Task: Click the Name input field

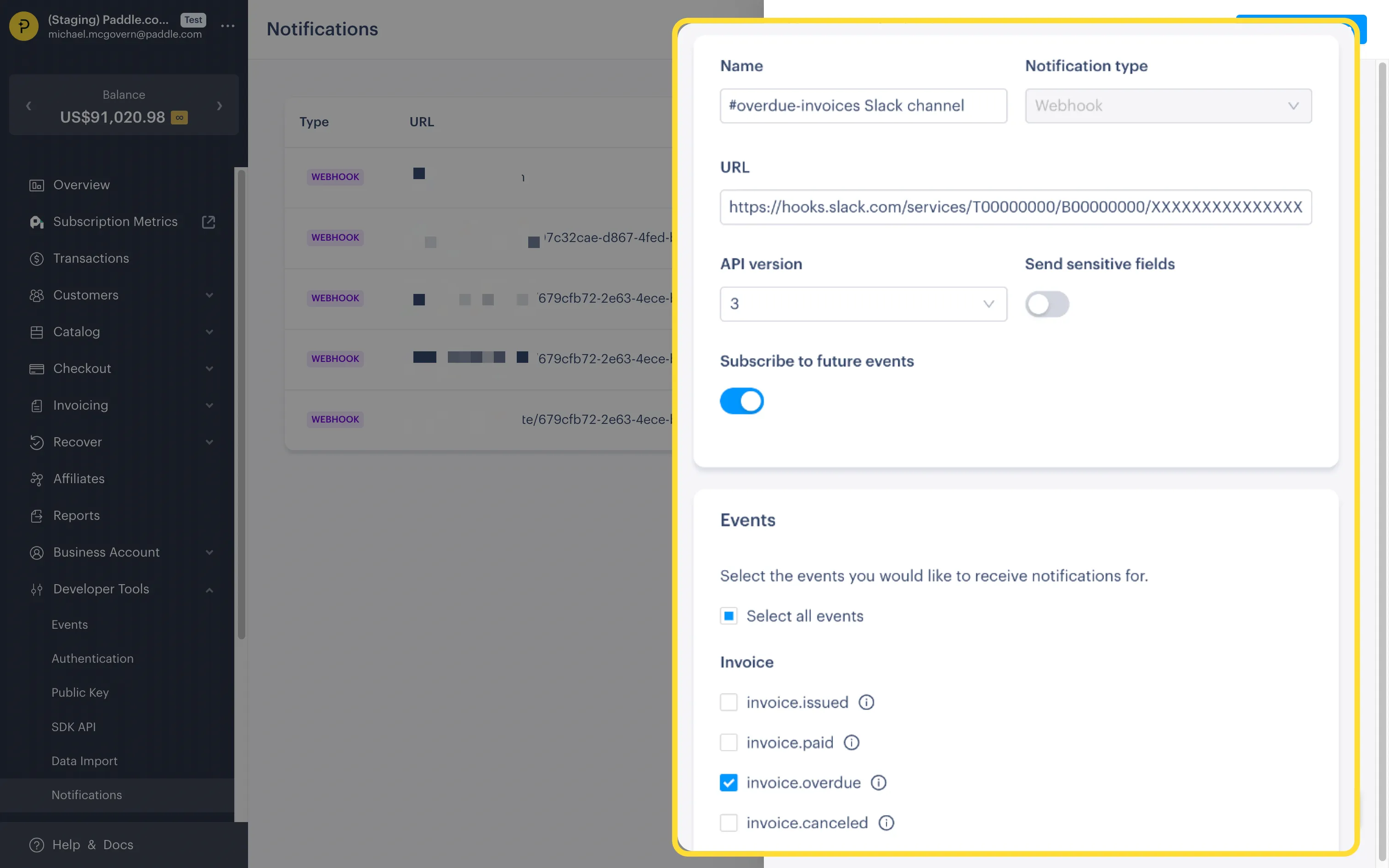Action: (x=863, y=106)
